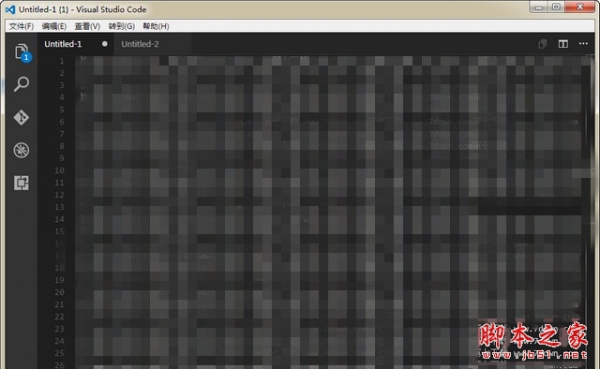
Task: Minimize the Visual Studio Code window
Action: click(x=538, y=7)
